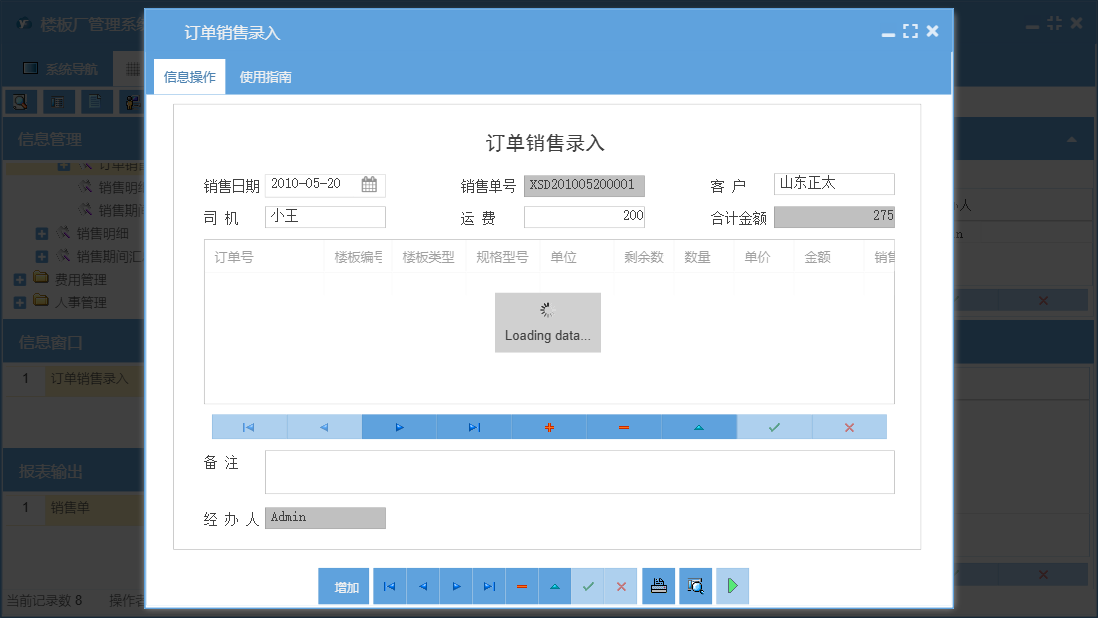Cancel row edits with the red X icon

(x=849, y=426)
